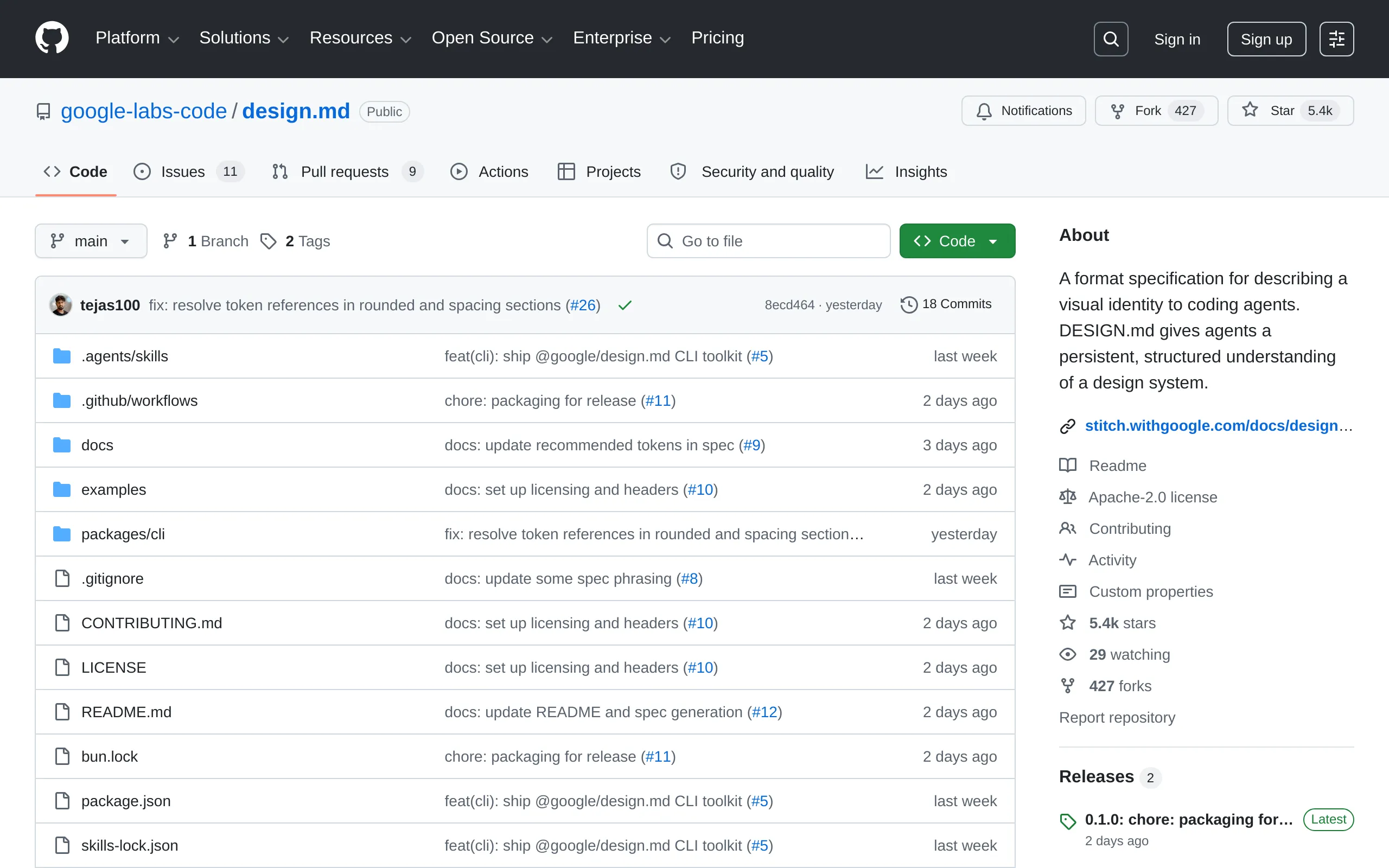Screen dimensions: 1389x868
Task: Click the verified commit checkmark icon
Action: (625, 305)
